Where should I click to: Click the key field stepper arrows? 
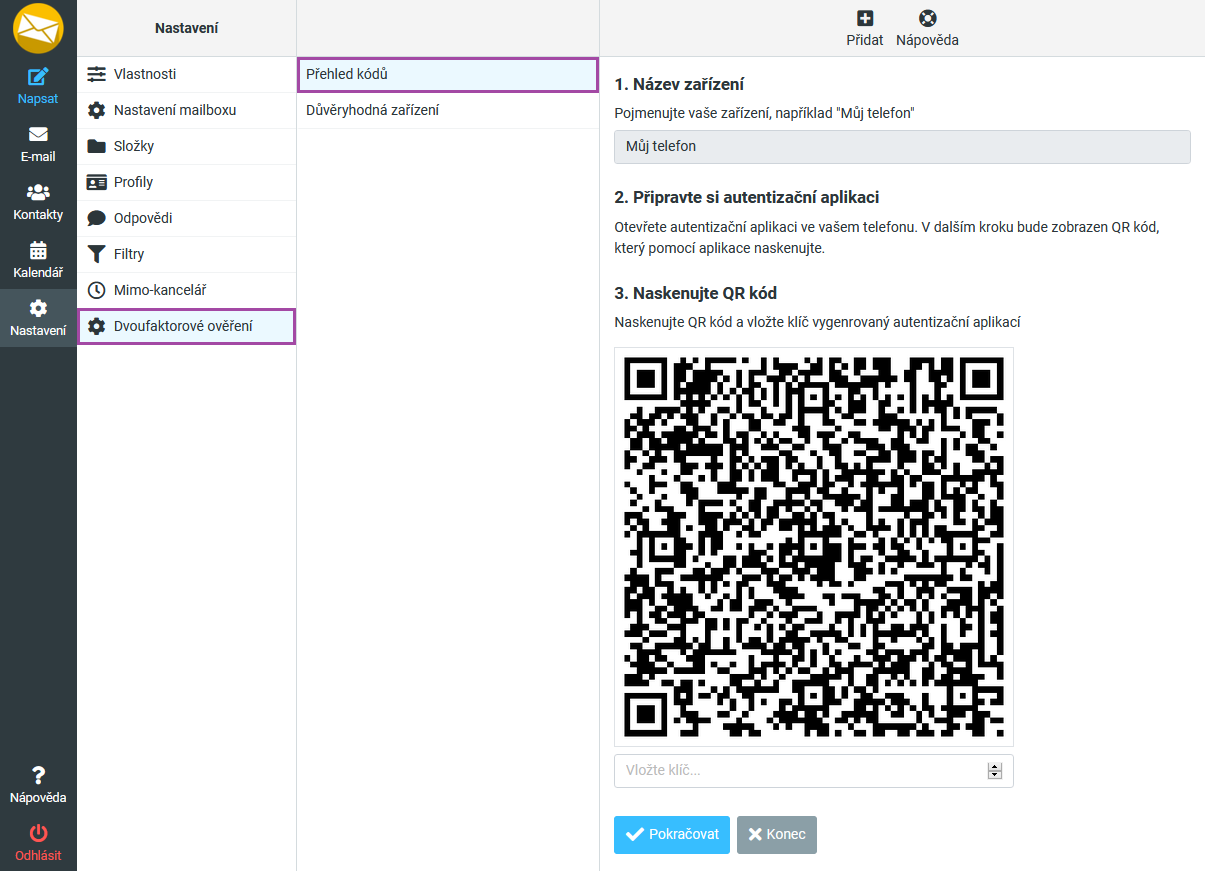[994, 771]
